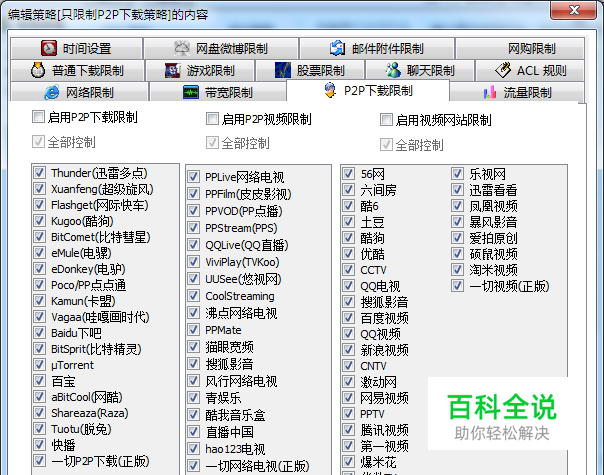Click the mail icon on 邮件附件限制 tab
Image resolution: width=604 pixels, height=475 pixels.
click(337, 48)
